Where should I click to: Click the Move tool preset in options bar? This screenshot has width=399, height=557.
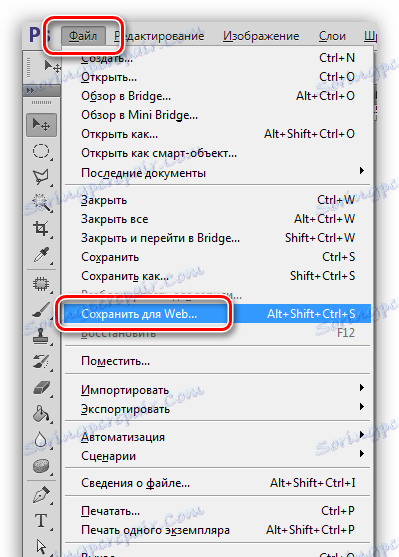[52, 66]
